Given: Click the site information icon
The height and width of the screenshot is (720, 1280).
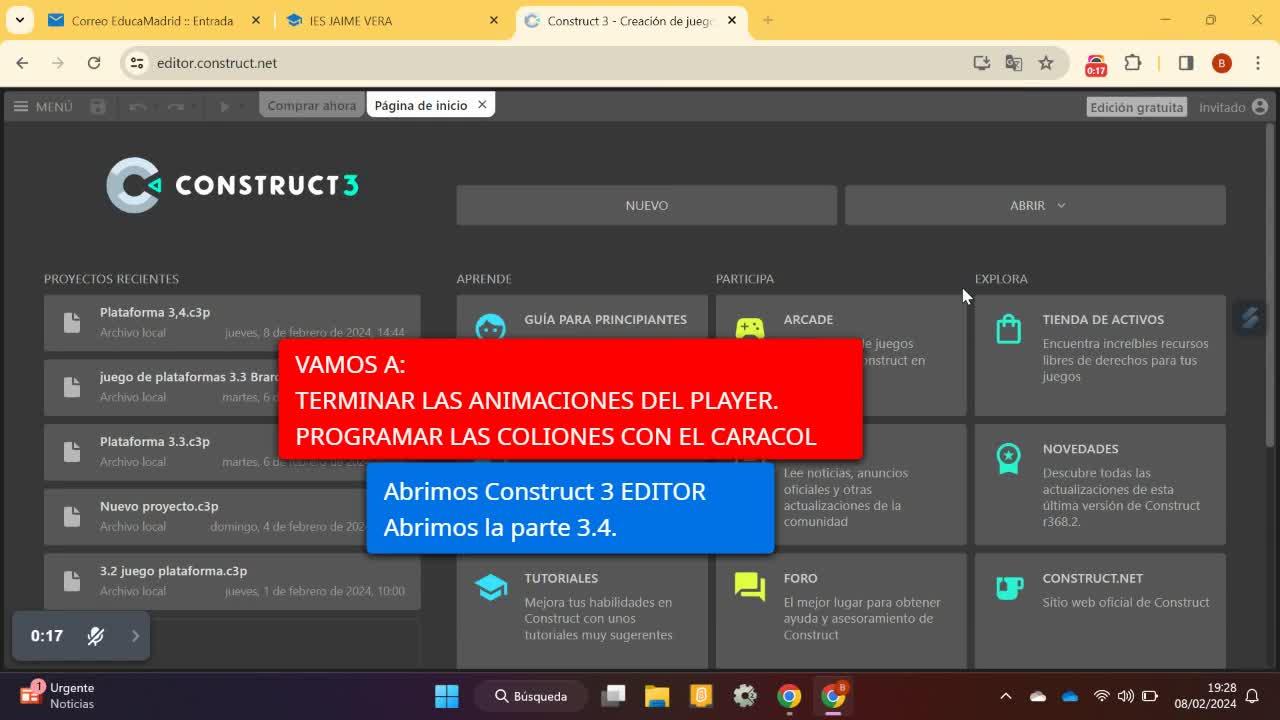Looking at the screenshot, I should pos(138,63).
